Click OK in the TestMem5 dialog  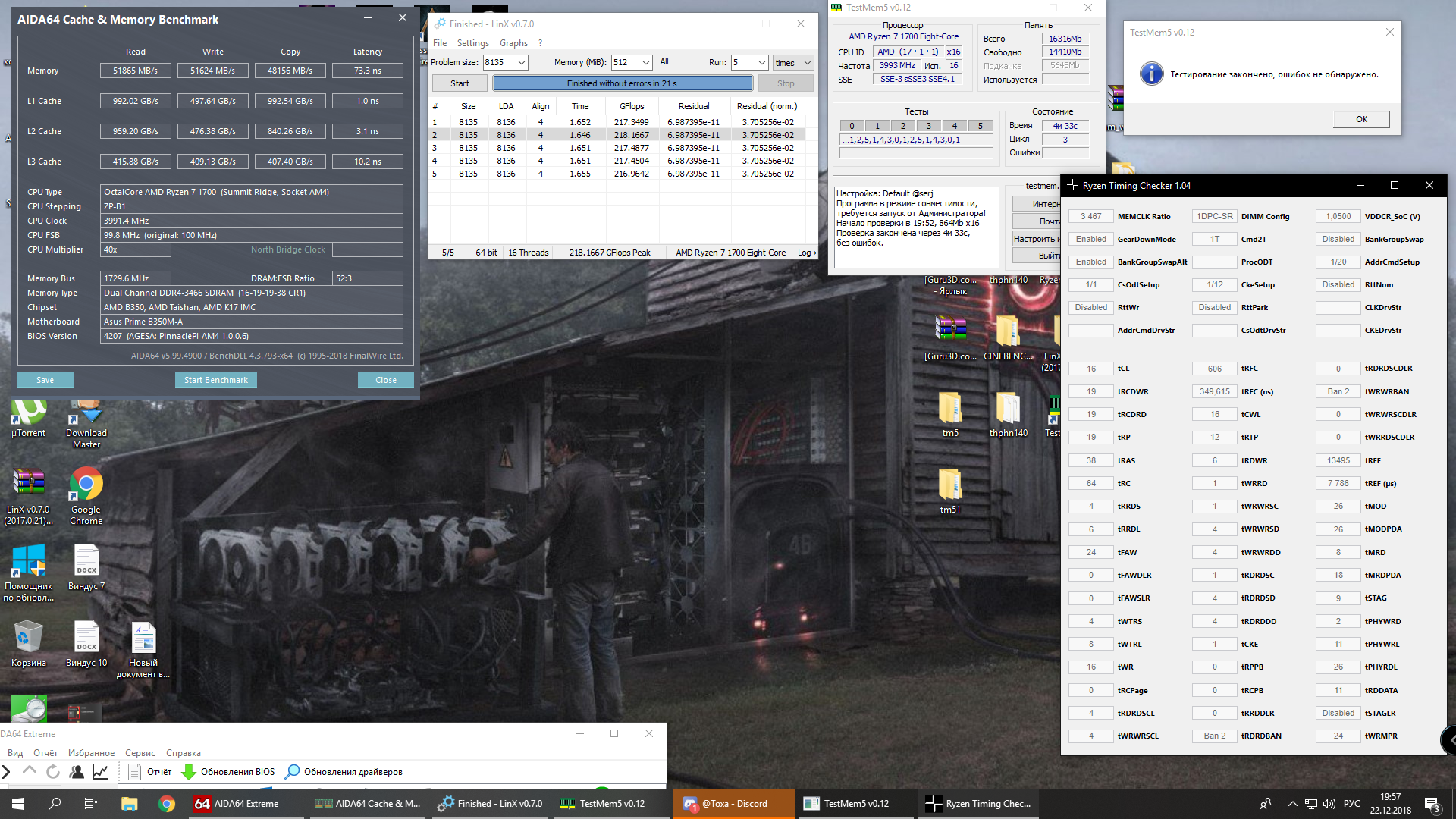[x=1361, y=119]
